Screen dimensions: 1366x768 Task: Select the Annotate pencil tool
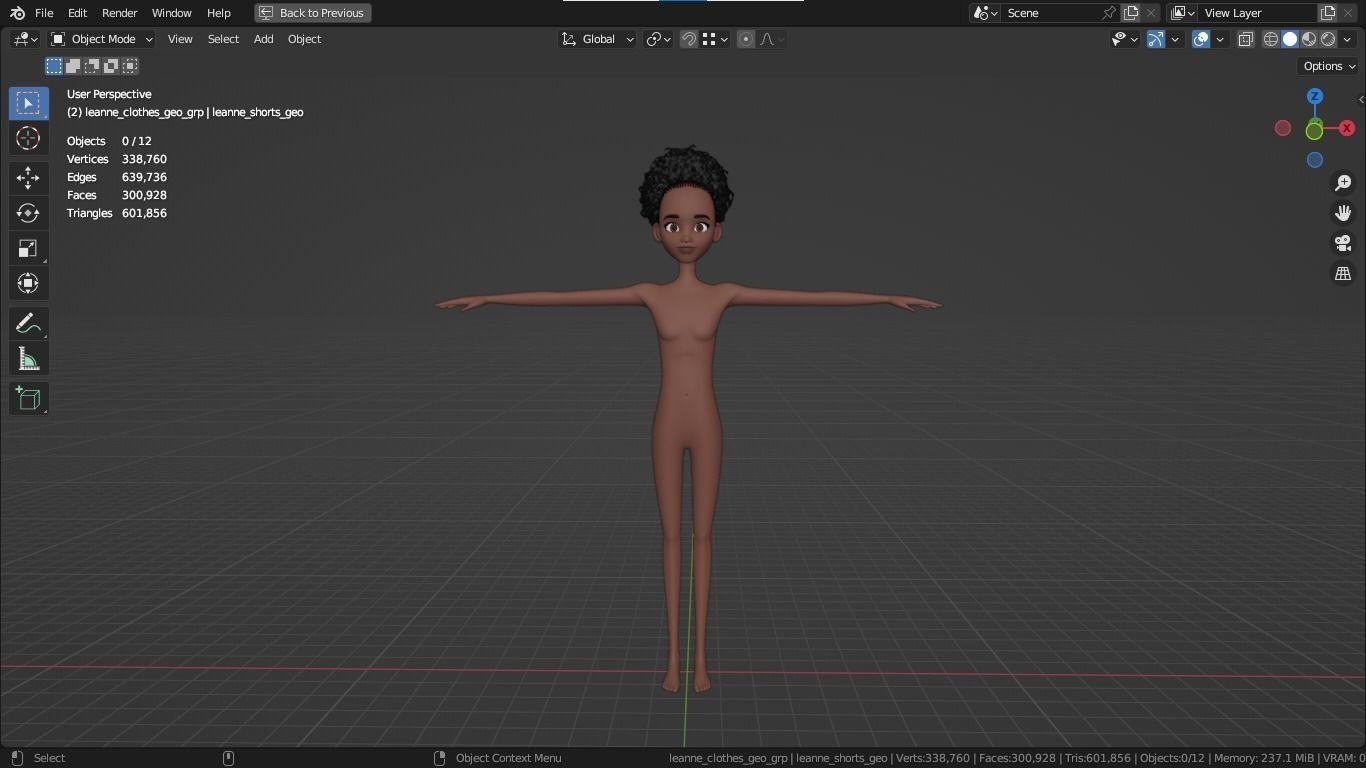tap(28, 324)
